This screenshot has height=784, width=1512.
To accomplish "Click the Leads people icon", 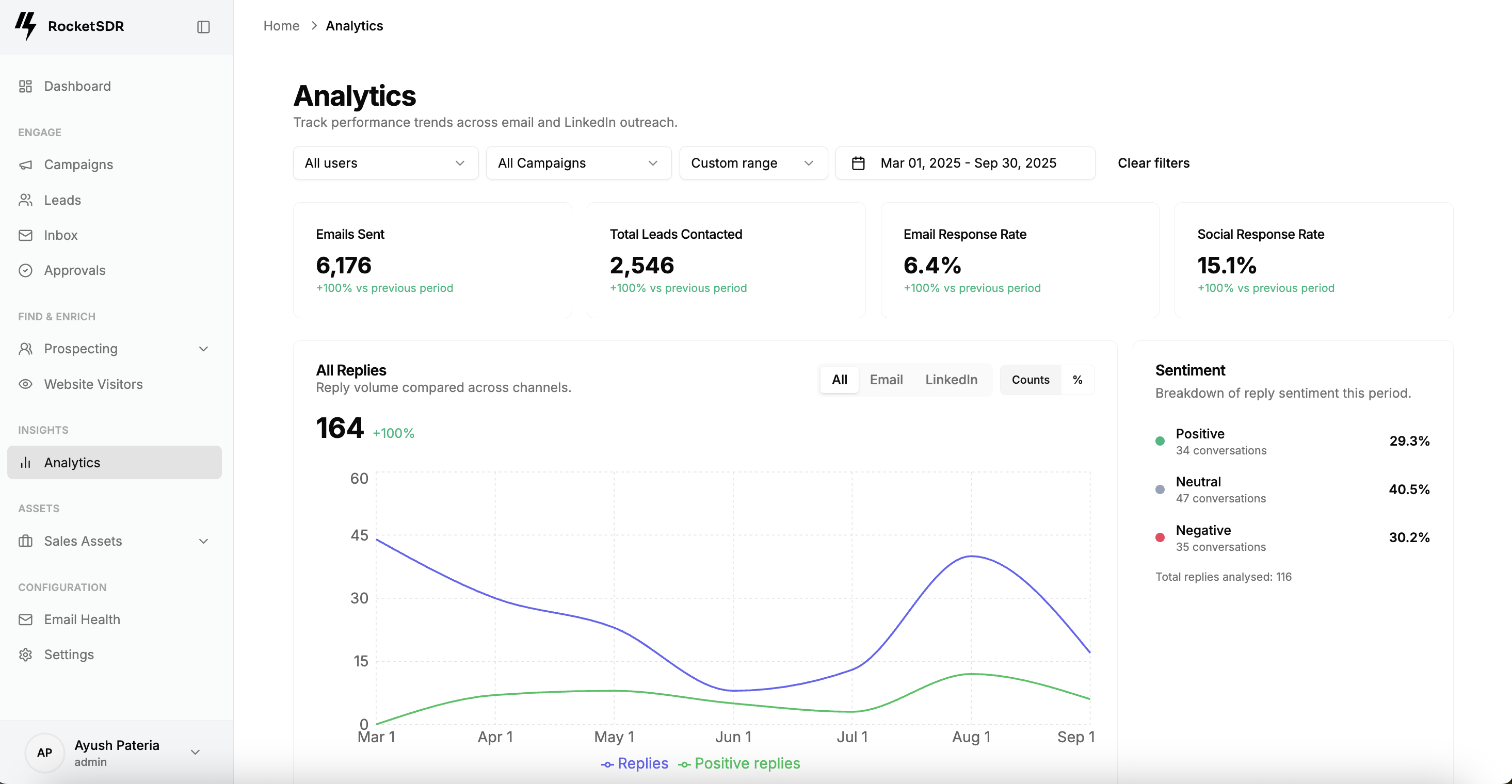I will click(x=25, y=200).
